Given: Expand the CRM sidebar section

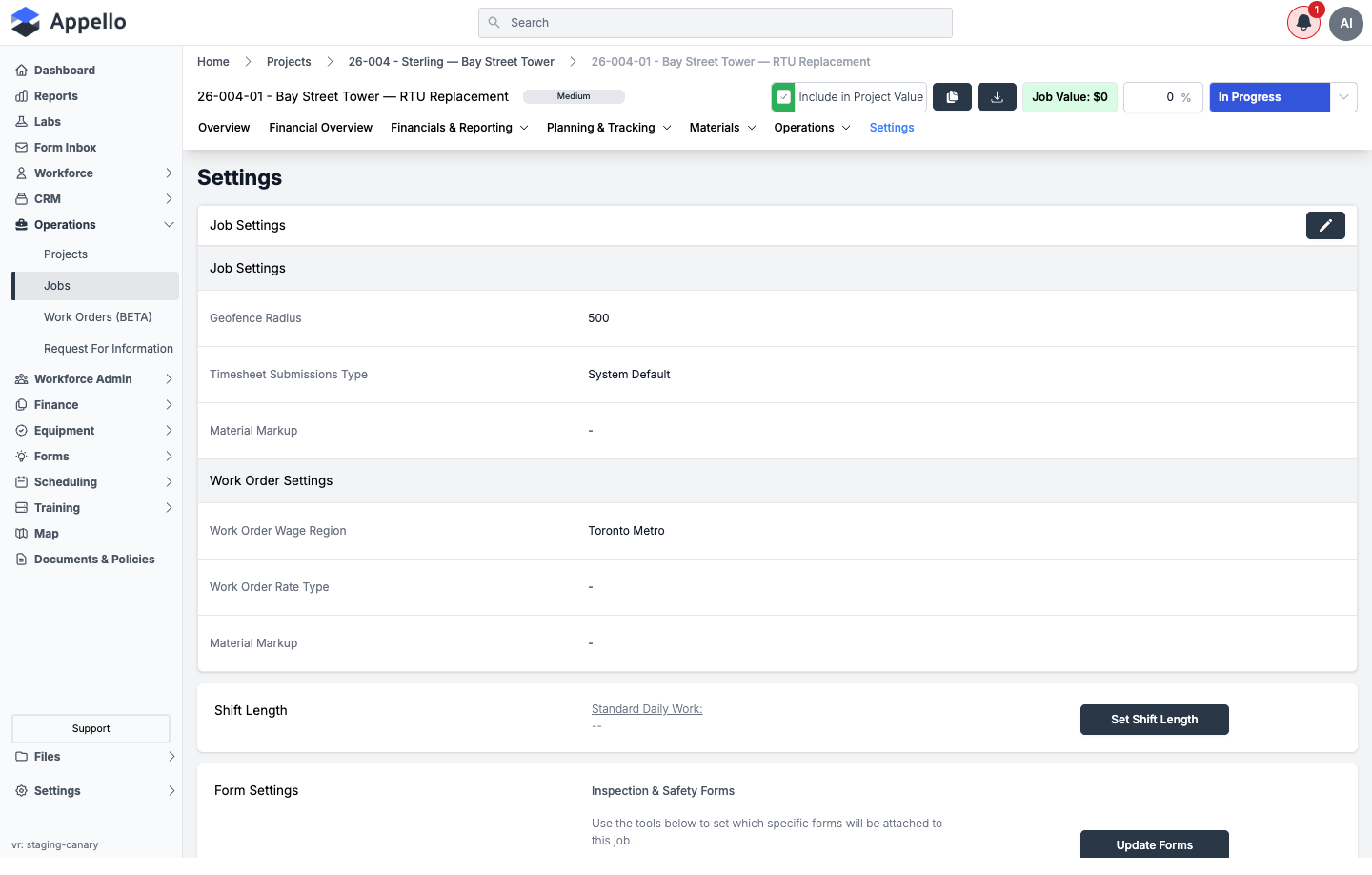Looking at the screenshot, I should [x=169, y=199].
